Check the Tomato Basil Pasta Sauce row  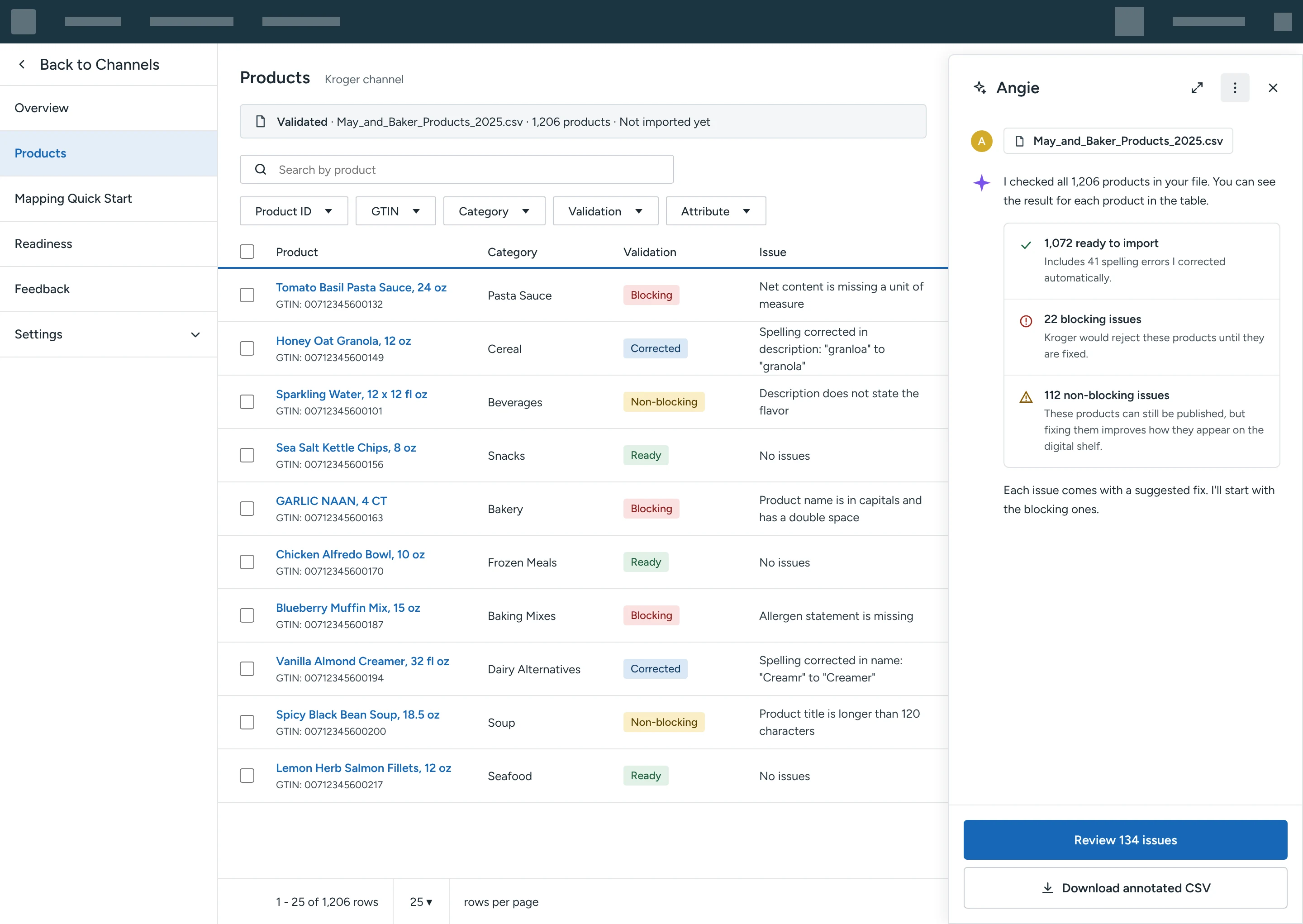tap(247, 295)
